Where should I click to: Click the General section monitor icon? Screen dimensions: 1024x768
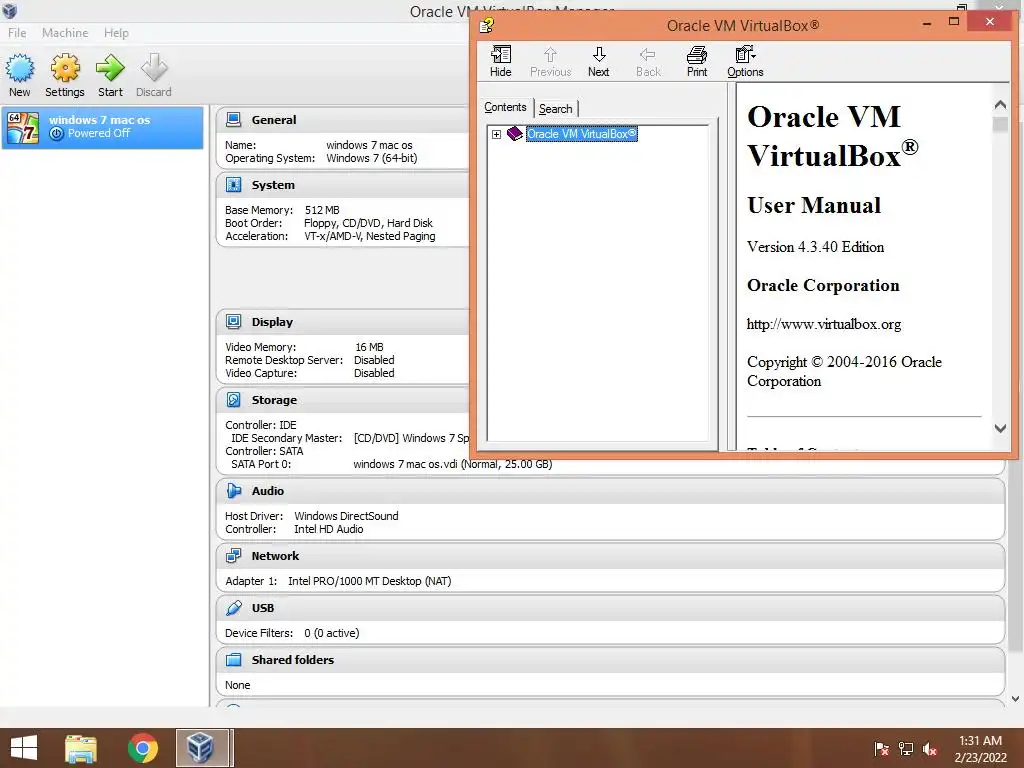pyautogui.click(x=233, y=120)
